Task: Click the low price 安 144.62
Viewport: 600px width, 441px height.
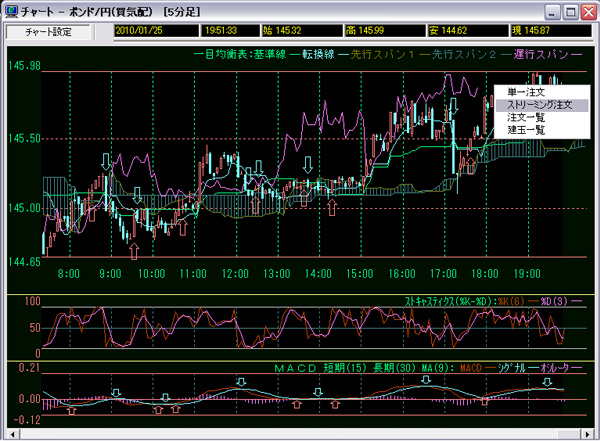Action: pyautogui.click(x=468, y=31)
